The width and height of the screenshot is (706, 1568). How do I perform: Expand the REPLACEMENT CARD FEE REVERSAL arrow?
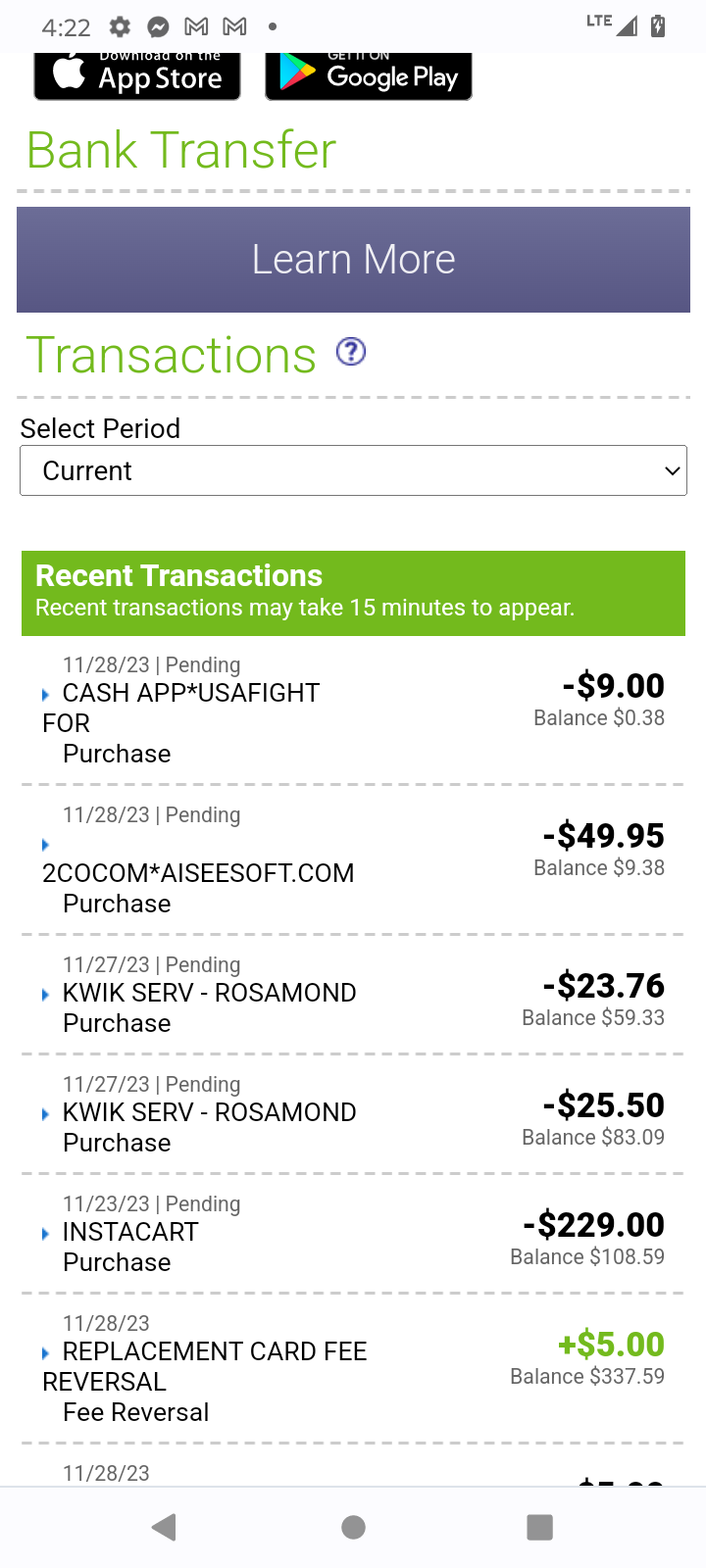click(x=46, y=1353)
